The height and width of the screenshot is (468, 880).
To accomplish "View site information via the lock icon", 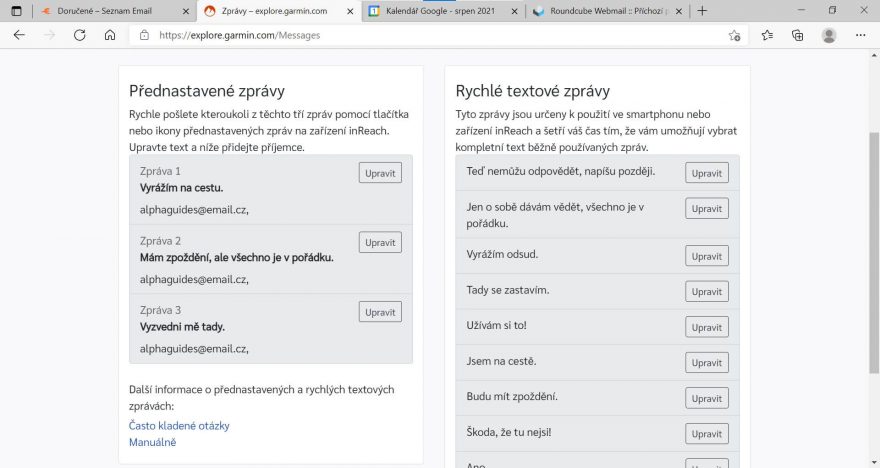I will click(144, 35).
